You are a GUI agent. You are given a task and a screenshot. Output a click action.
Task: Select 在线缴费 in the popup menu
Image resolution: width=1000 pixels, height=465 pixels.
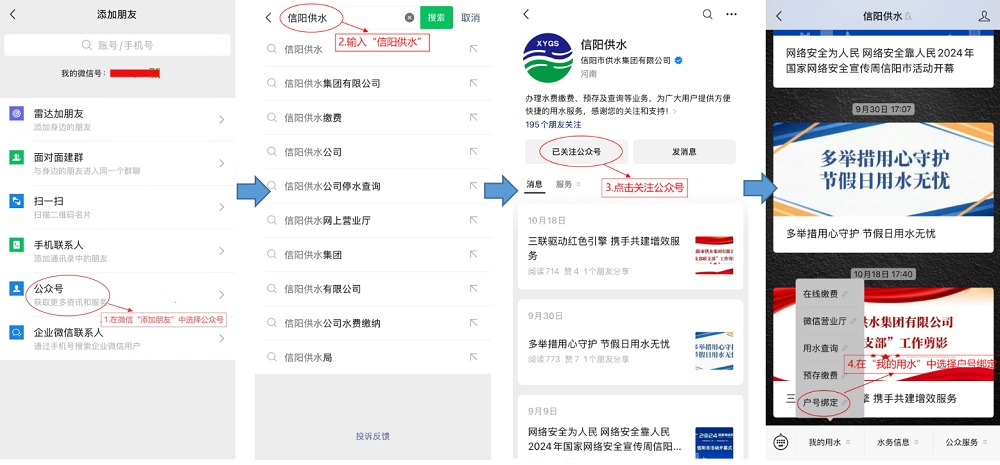pyautogui.click(x=820, y=294)
